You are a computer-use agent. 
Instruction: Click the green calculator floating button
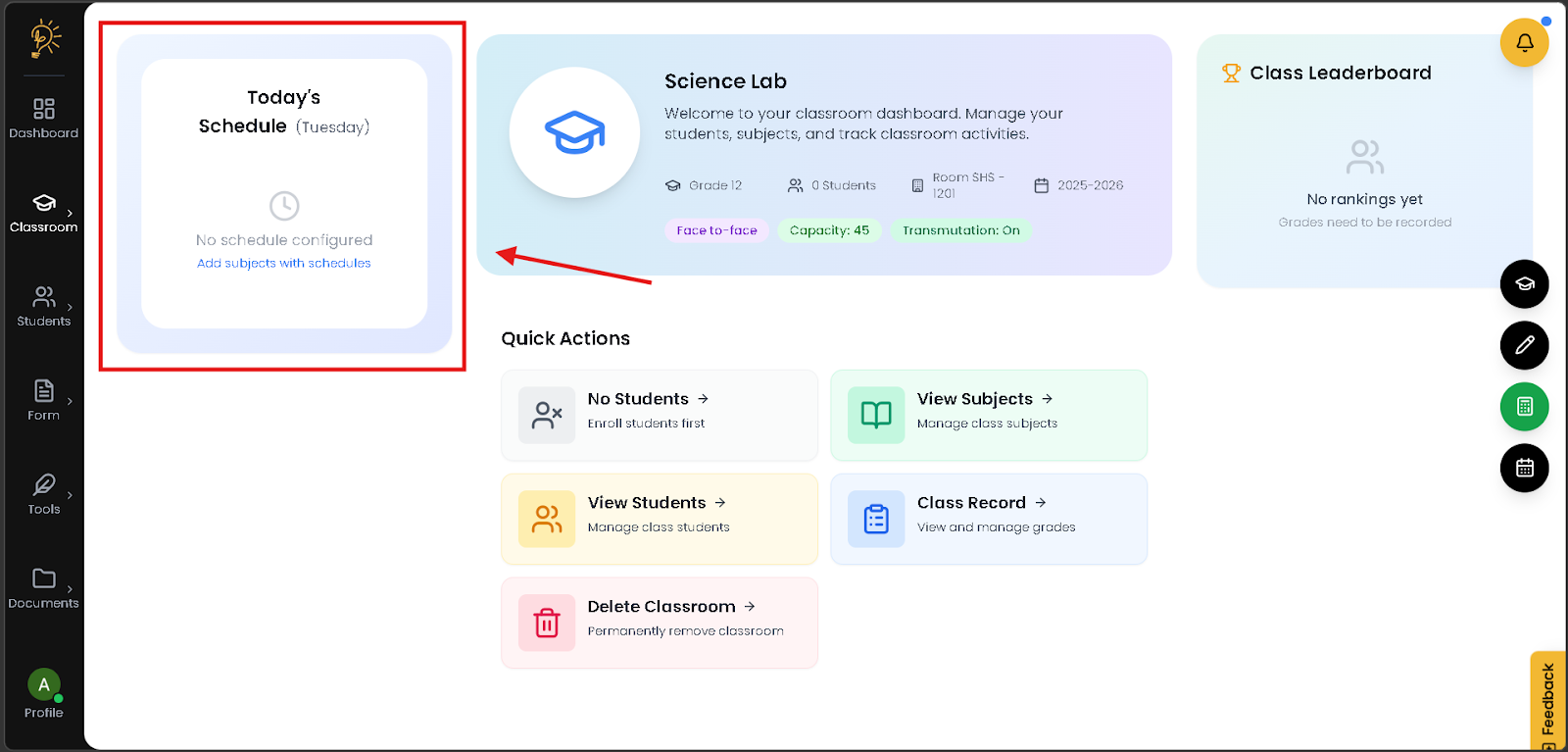pos(1524,407)
